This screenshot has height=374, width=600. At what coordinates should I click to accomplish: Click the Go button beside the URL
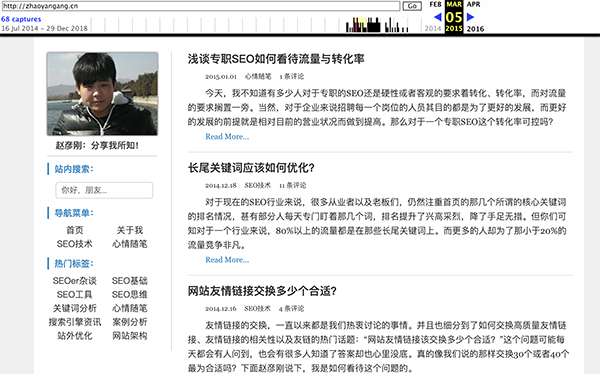pyautogui.click(x=412, y=6)
